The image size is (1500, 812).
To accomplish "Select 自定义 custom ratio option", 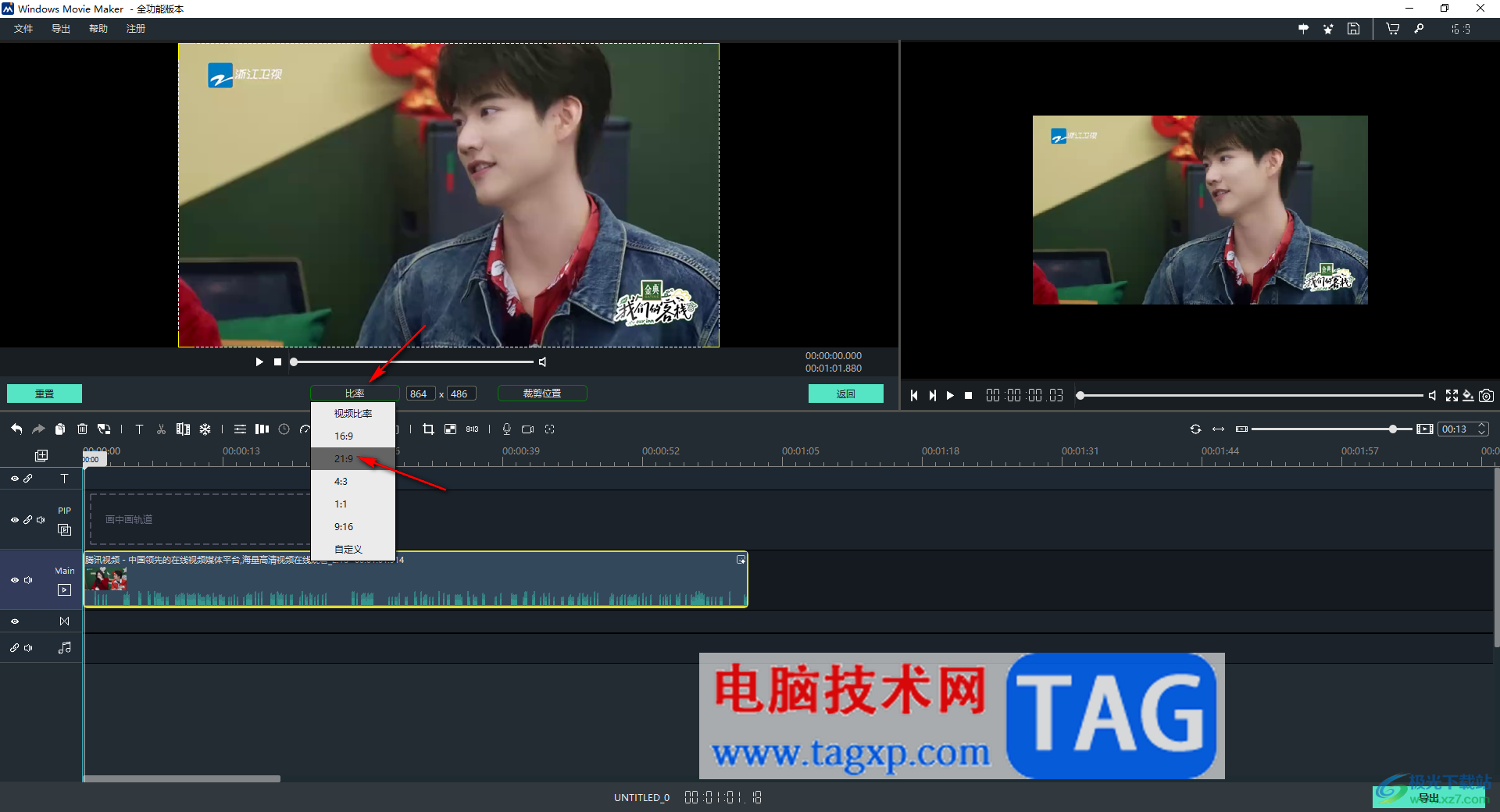I will point(353,550).
